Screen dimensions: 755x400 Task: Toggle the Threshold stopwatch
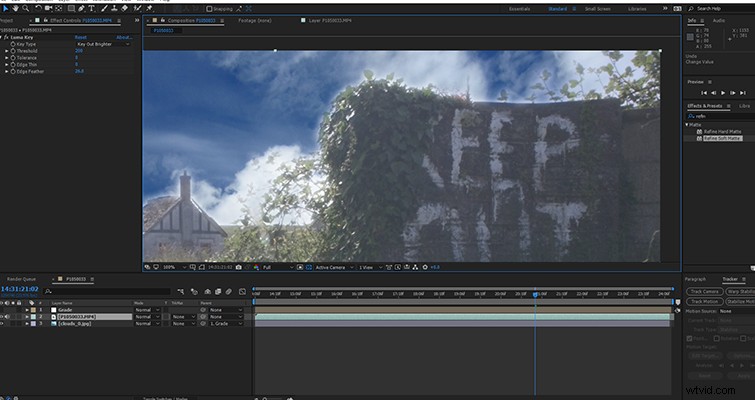13,51
